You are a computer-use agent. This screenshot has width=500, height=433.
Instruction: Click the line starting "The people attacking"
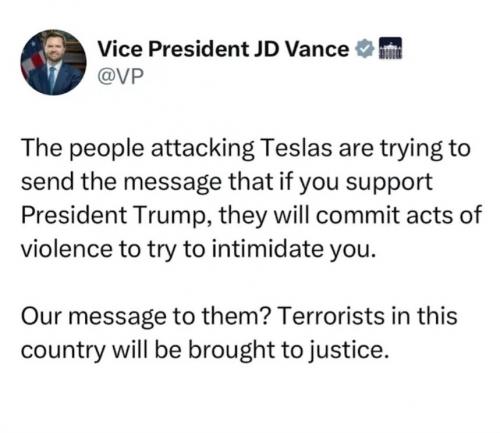pos(246,149)
